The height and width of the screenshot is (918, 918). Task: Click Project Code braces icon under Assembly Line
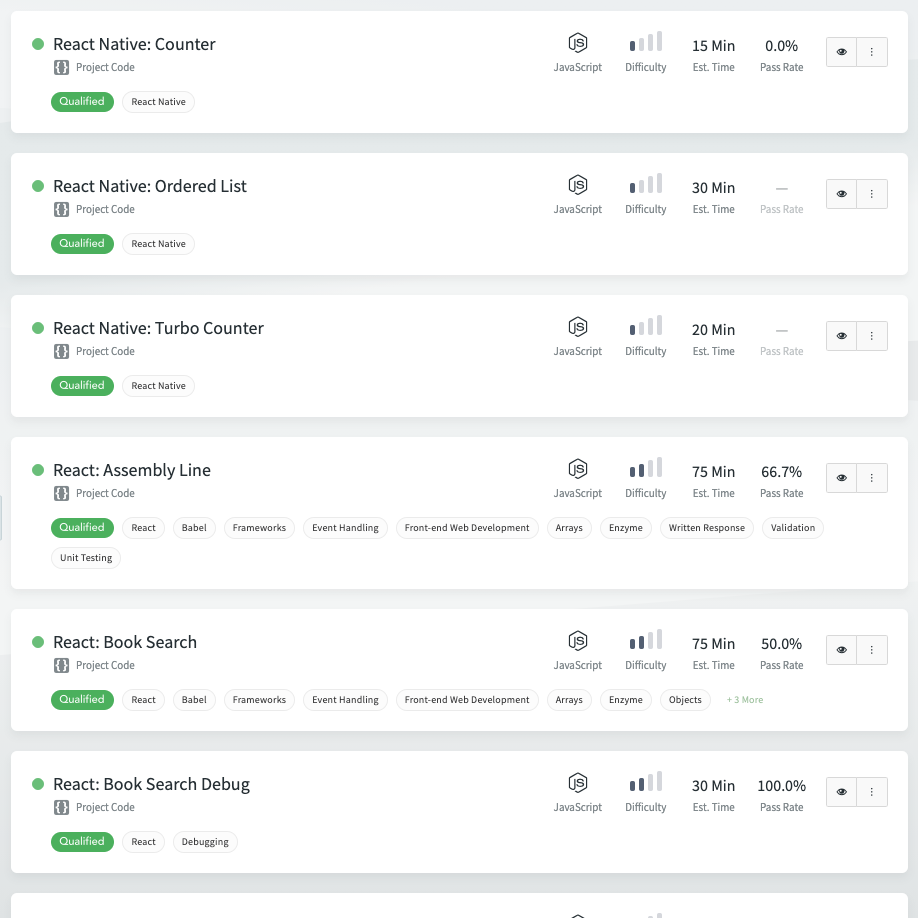[x=61, y=494]
